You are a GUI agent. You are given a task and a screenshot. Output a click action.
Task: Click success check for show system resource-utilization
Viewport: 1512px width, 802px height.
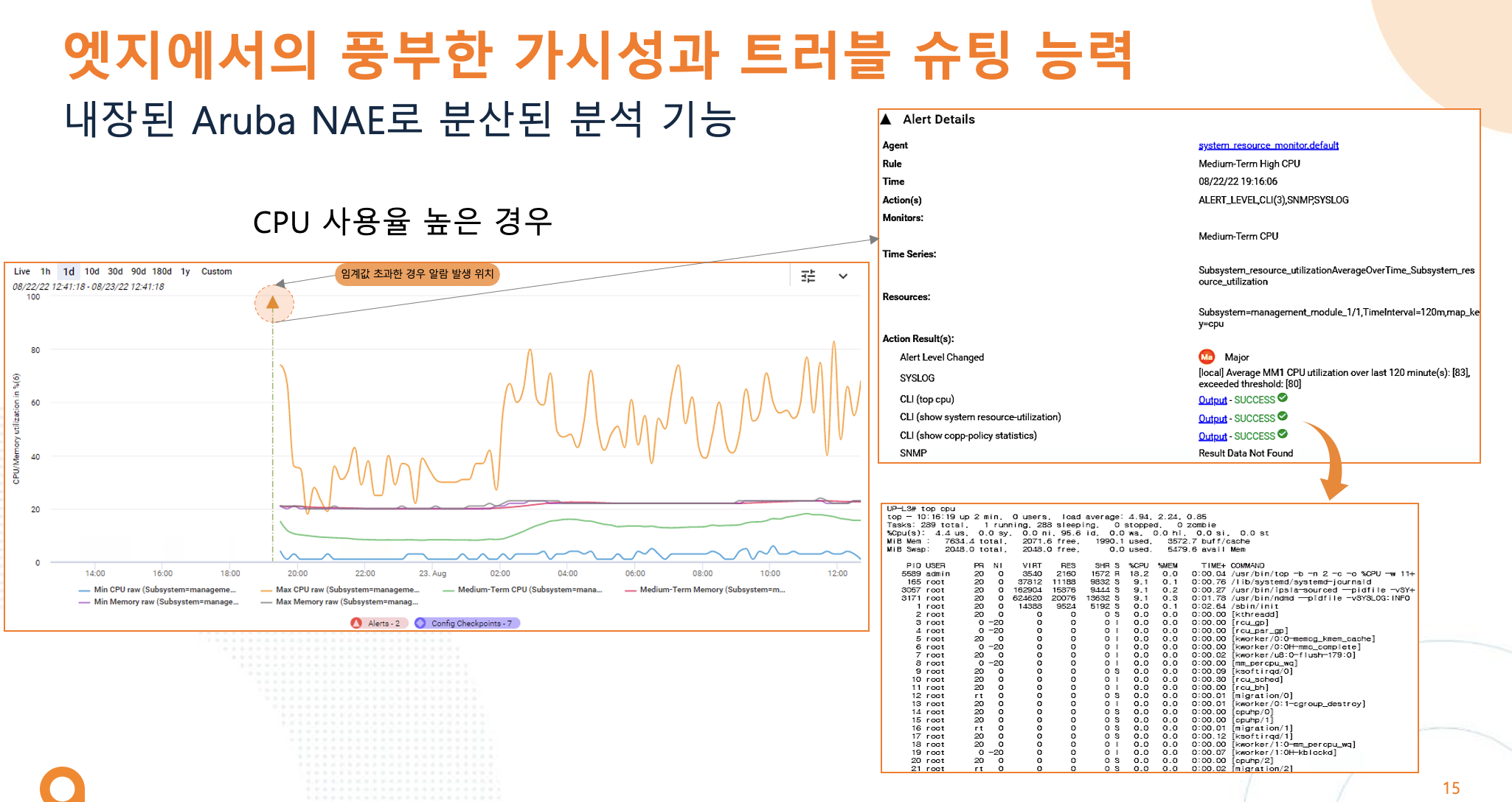coord(1283,416)
